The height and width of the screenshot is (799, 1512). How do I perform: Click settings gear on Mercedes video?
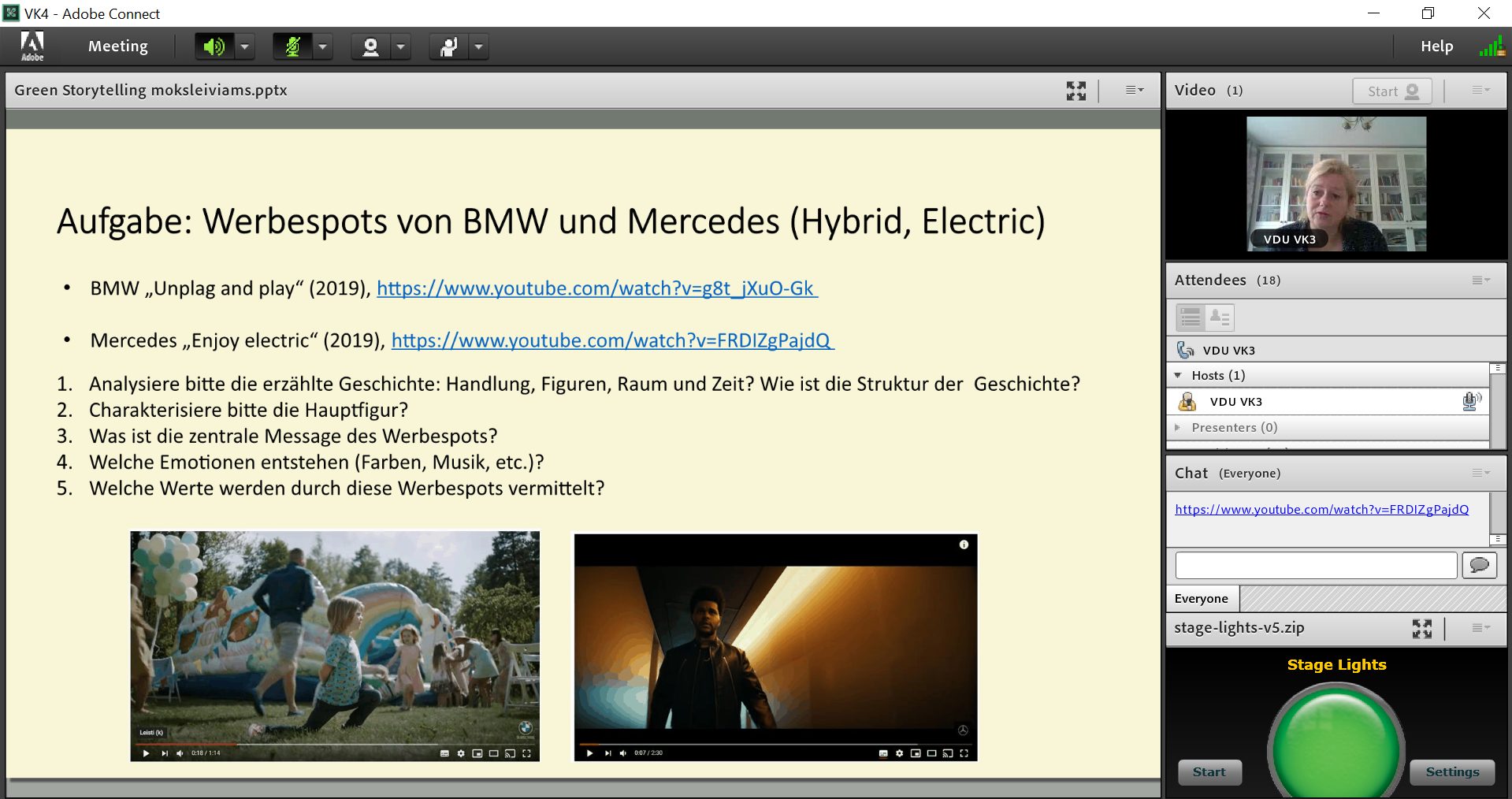[x=899, y=753]
